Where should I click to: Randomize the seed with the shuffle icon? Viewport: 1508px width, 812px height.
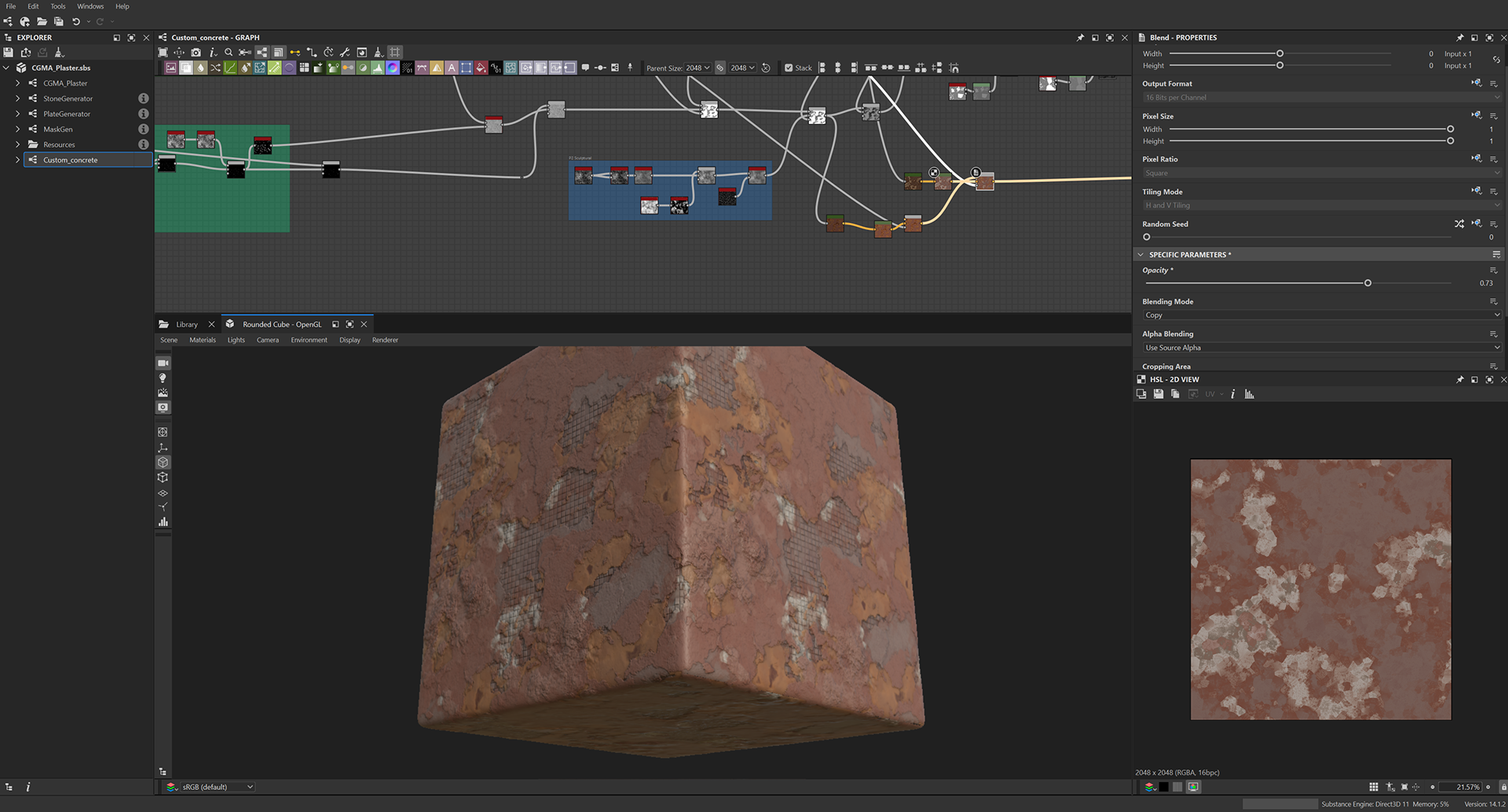tap(1459, 225)
